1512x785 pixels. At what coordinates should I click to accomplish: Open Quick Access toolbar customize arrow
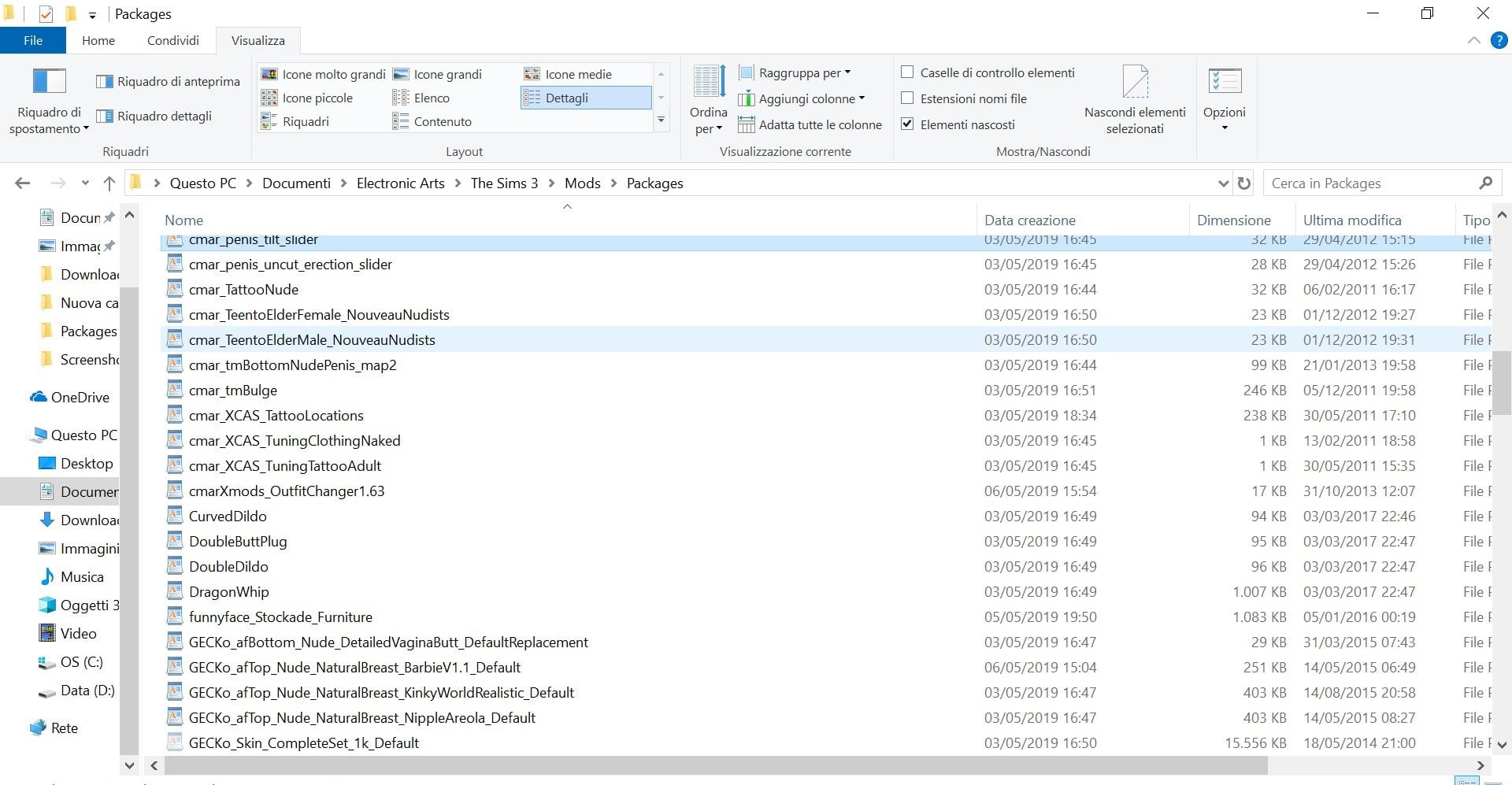(92, 15)
